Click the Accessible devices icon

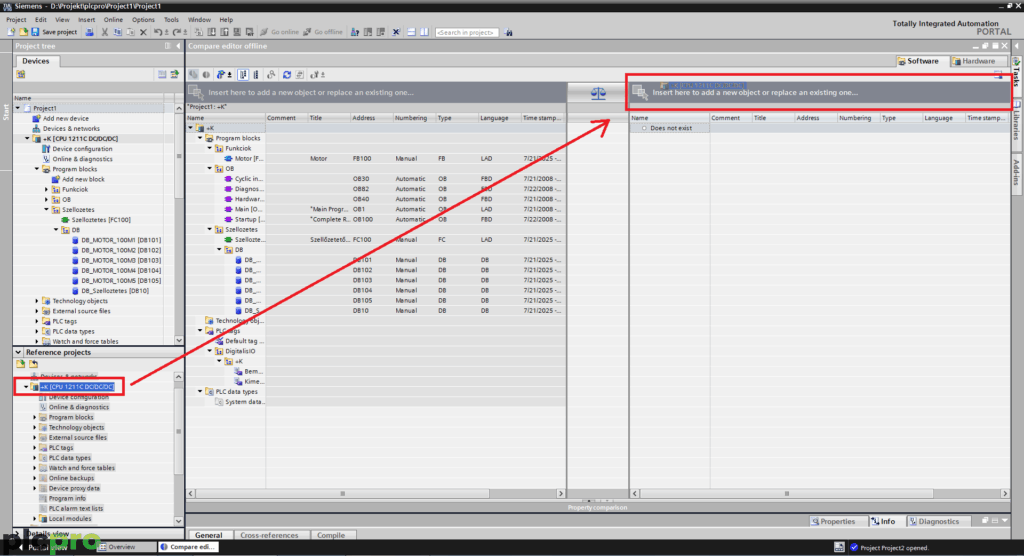click(x=355, y=32)
